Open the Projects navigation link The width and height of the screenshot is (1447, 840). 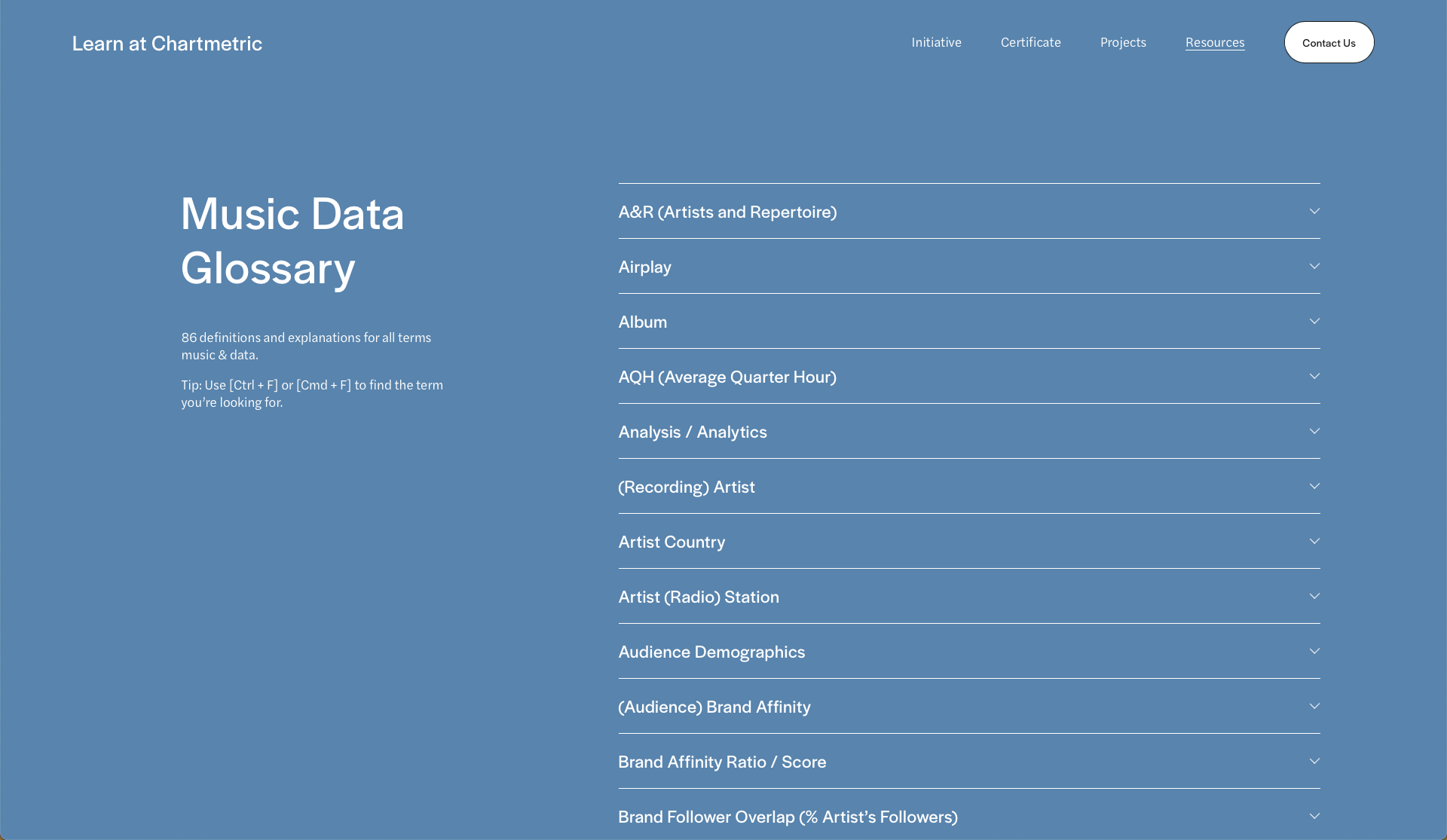coord(1123,43)
